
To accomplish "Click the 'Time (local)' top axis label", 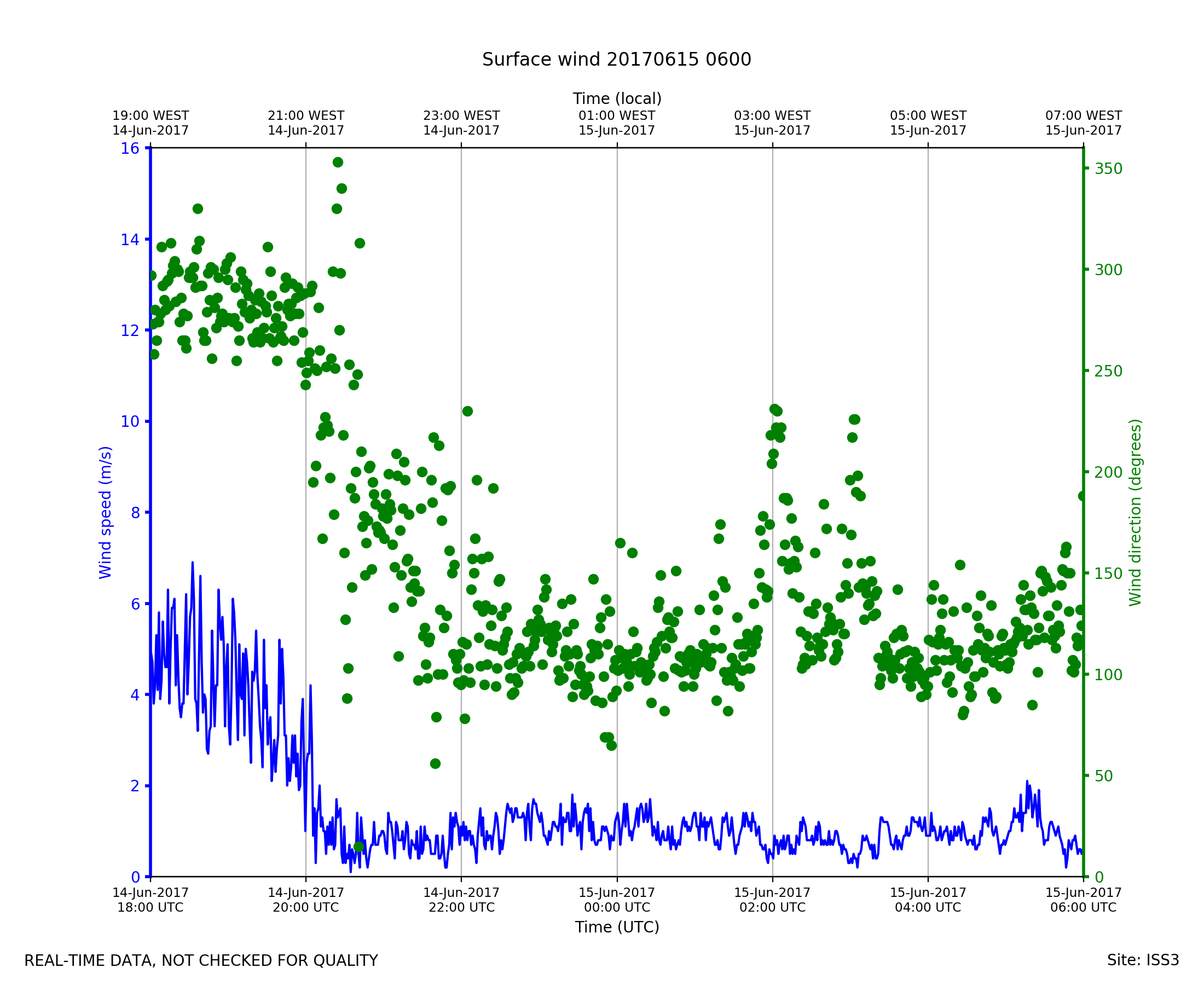I will pos(617,99).
